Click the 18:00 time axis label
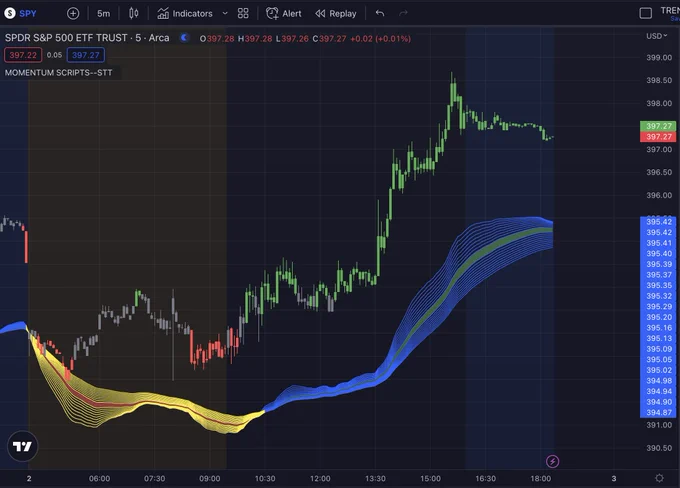Screen dimensions: 680x488 (540, 478)
